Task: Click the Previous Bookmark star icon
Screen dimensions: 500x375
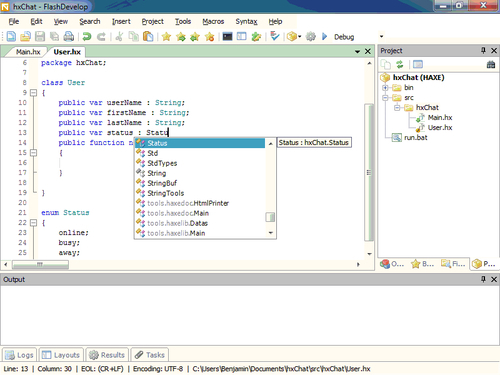Action: point(195,36)
